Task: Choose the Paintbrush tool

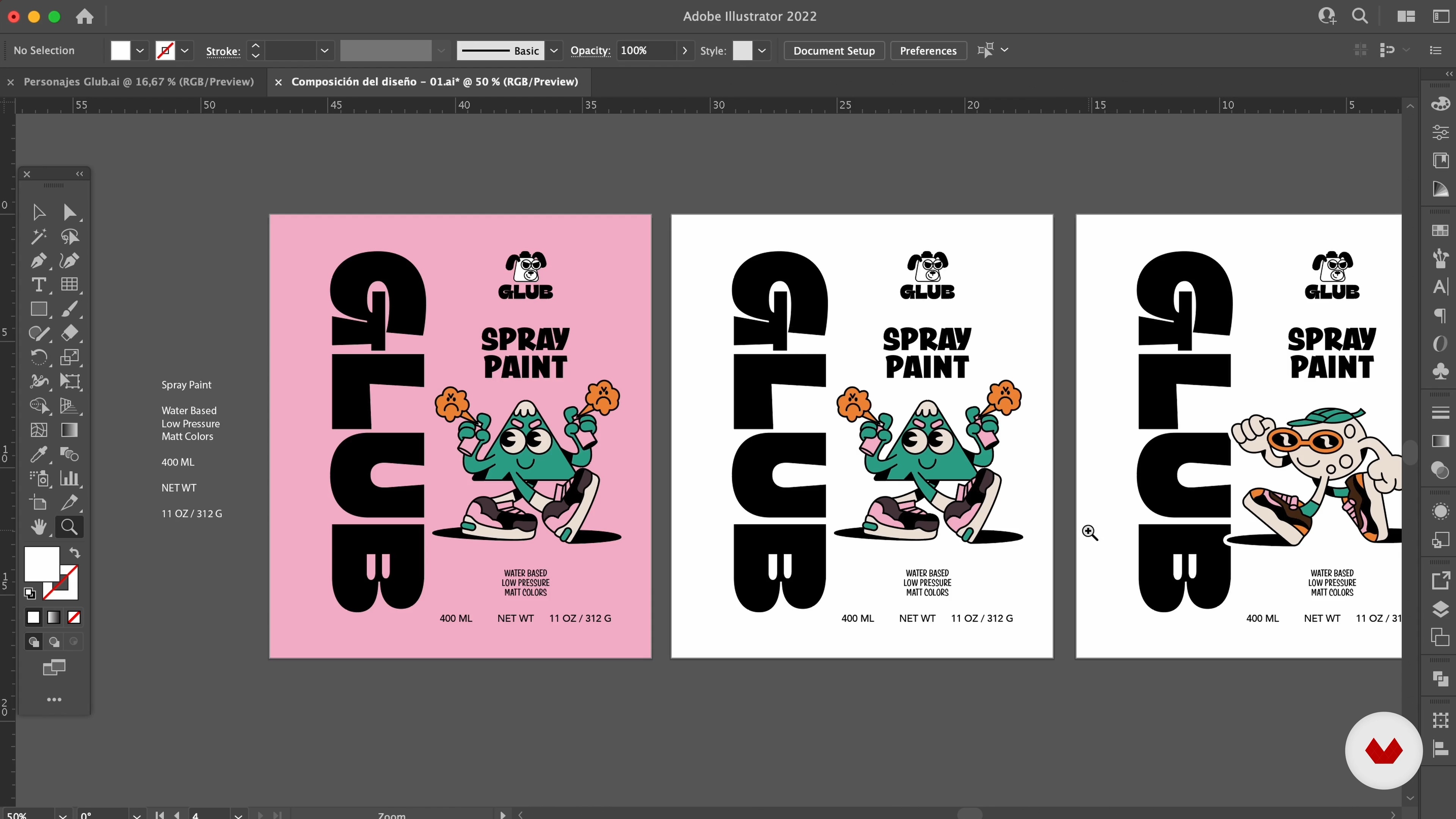Action: (x=69, y=309)
